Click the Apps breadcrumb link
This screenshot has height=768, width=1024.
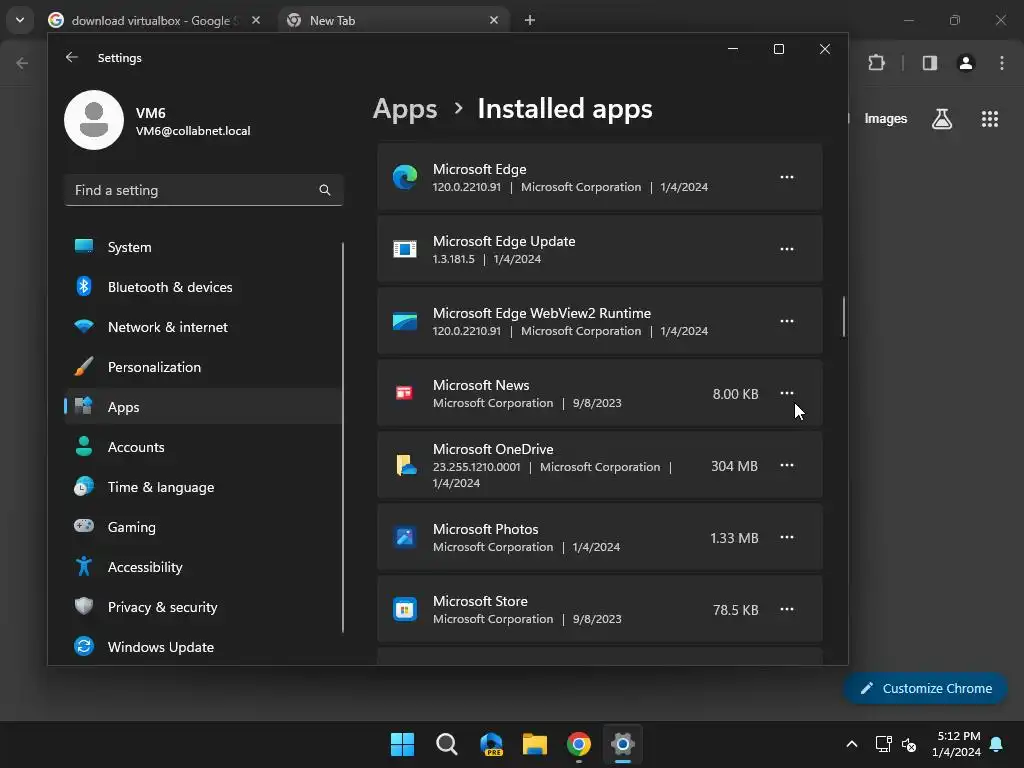[405, 108]
